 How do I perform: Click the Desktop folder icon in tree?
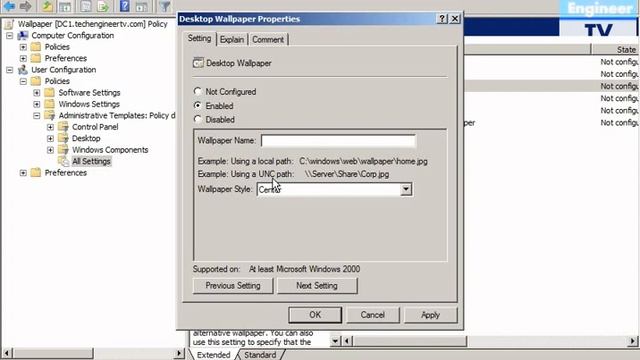[x=63, y=138]
